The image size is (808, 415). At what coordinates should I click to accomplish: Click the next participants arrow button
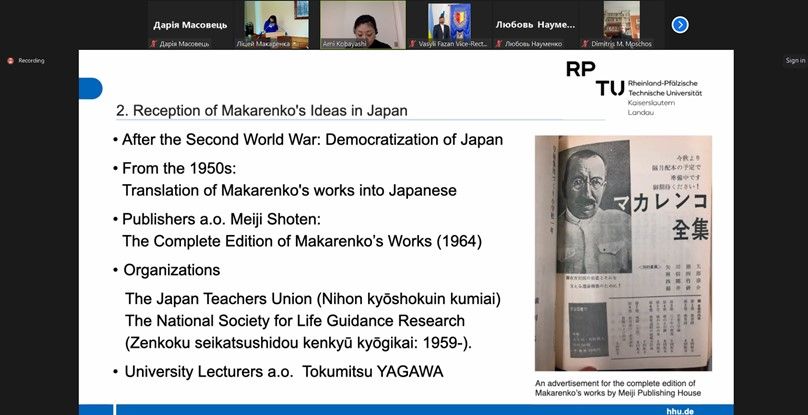point(680,25)
